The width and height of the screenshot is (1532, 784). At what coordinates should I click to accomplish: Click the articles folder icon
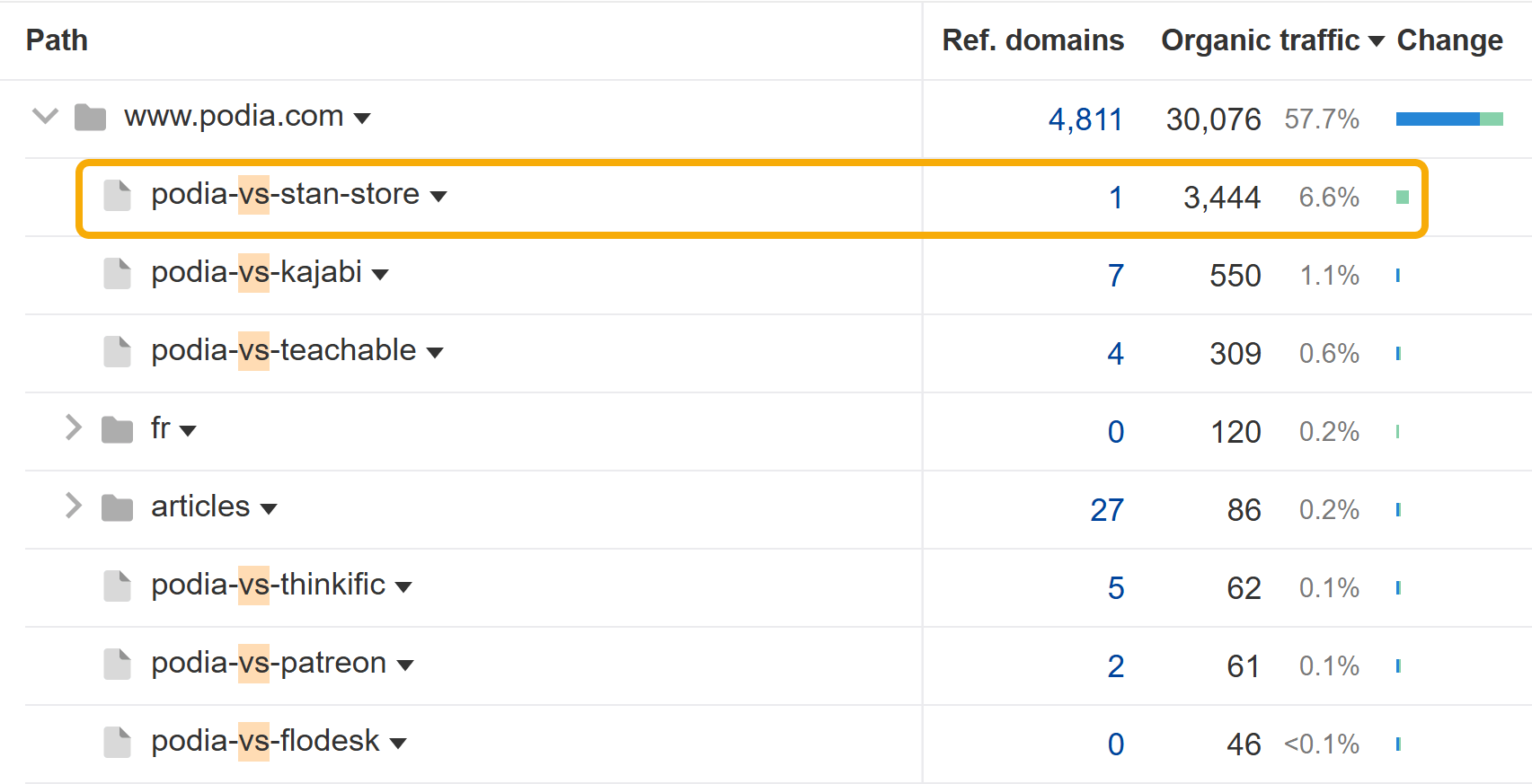[x=117, y=507]
